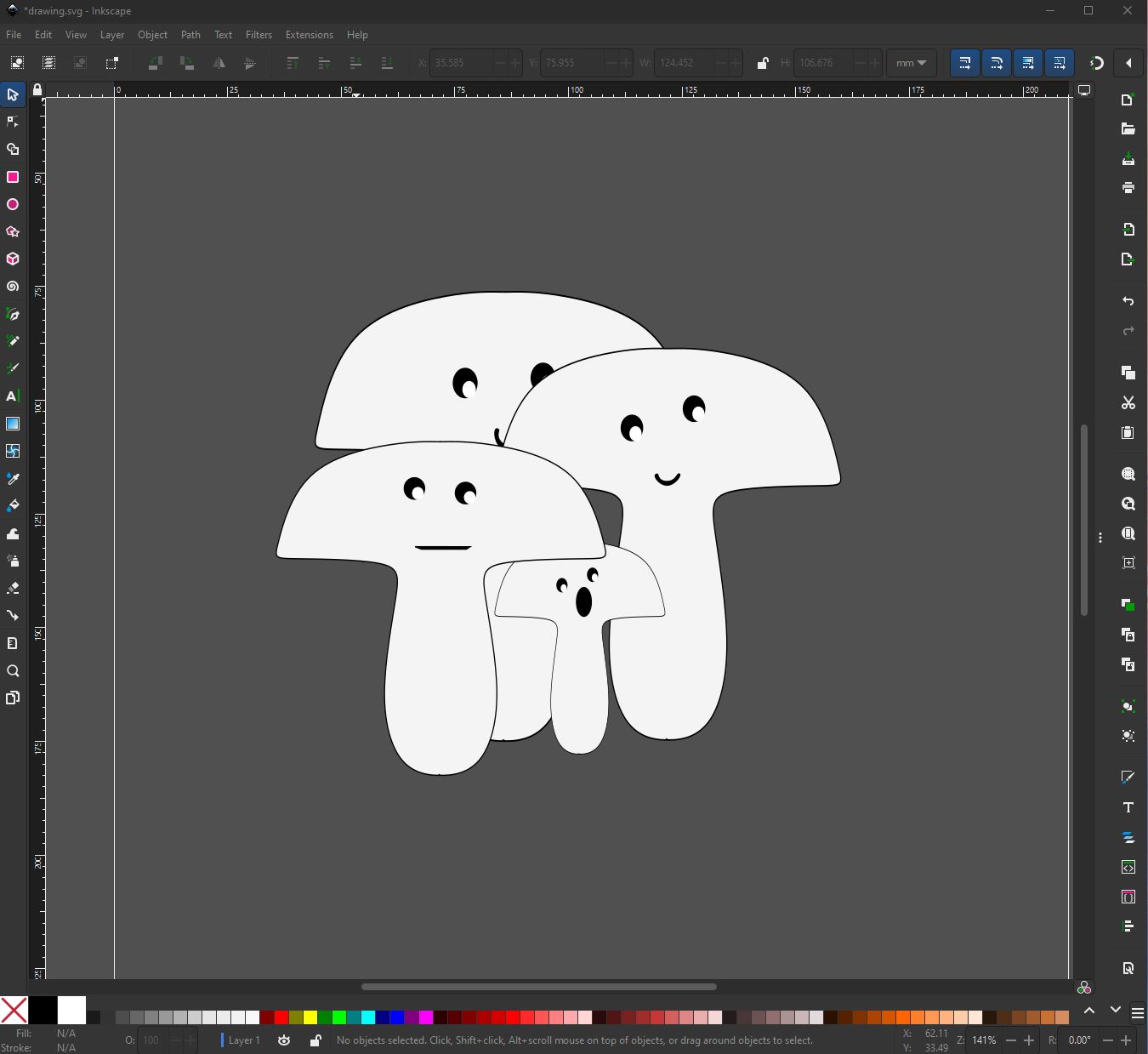Toggle move patterns with object
This screenshot has height=1054, width=1148.
[x=1059, y=63]
